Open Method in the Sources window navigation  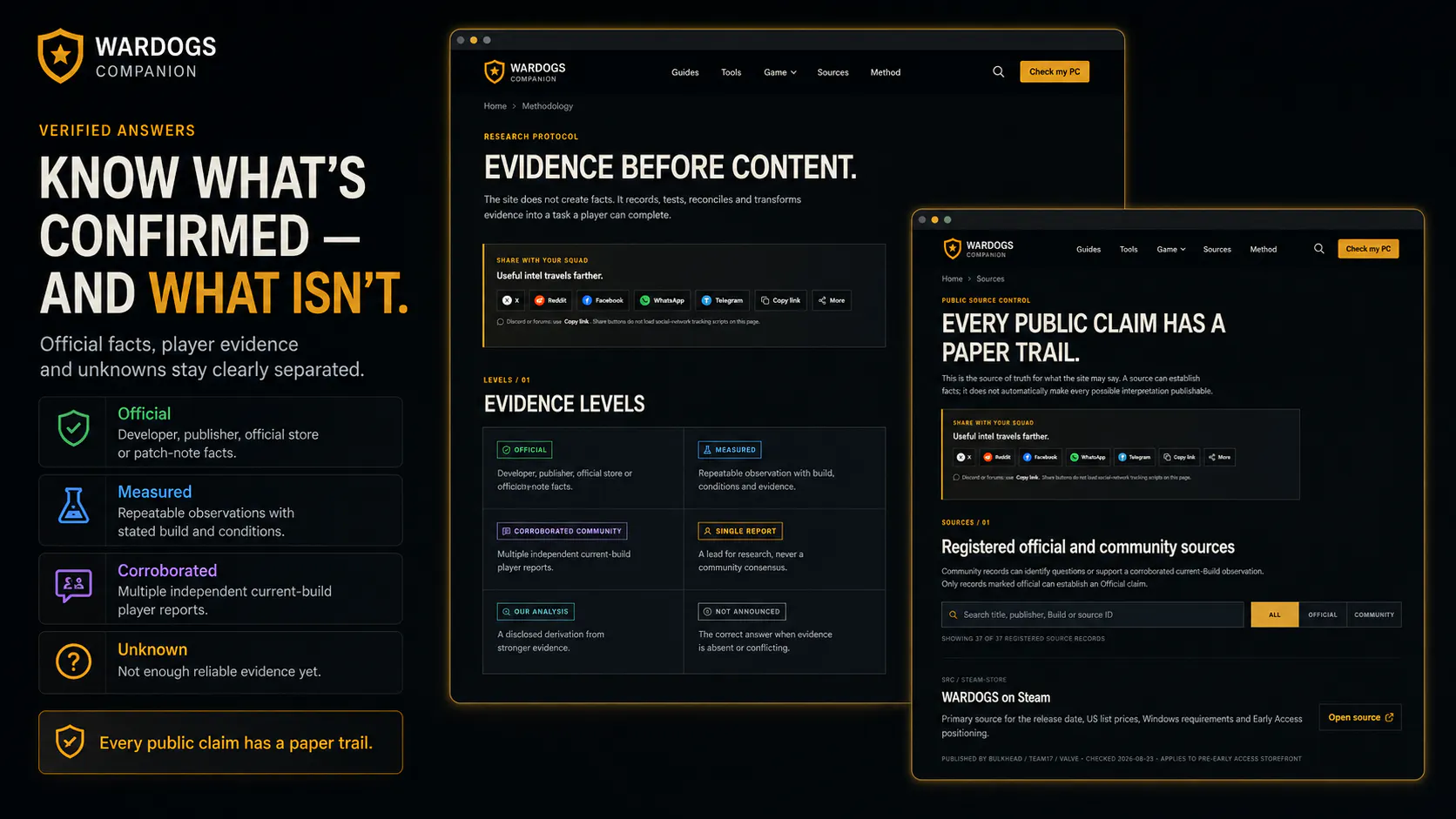pos(1264,250)
